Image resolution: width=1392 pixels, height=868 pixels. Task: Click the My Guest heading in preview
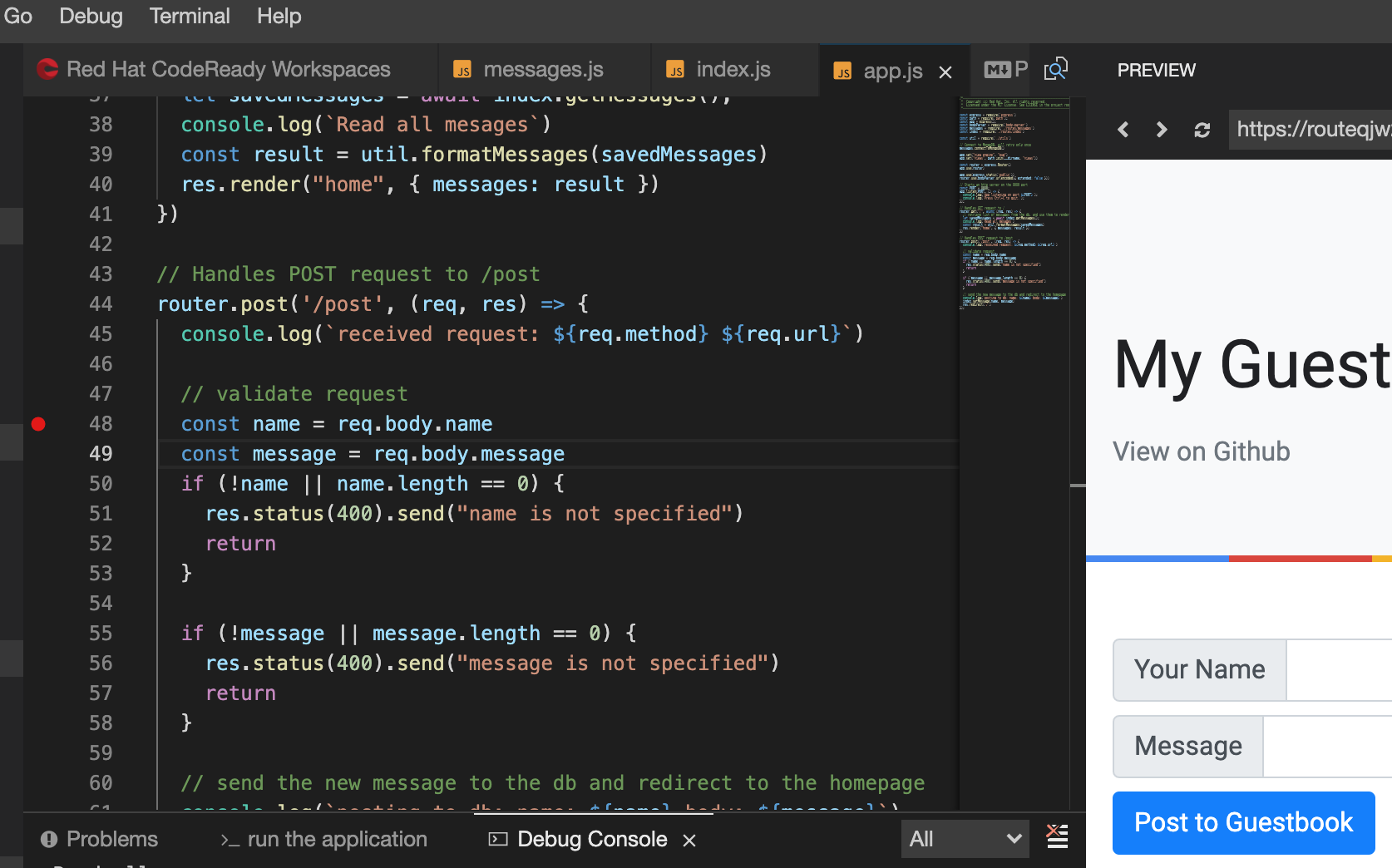tap(1252, 366)
